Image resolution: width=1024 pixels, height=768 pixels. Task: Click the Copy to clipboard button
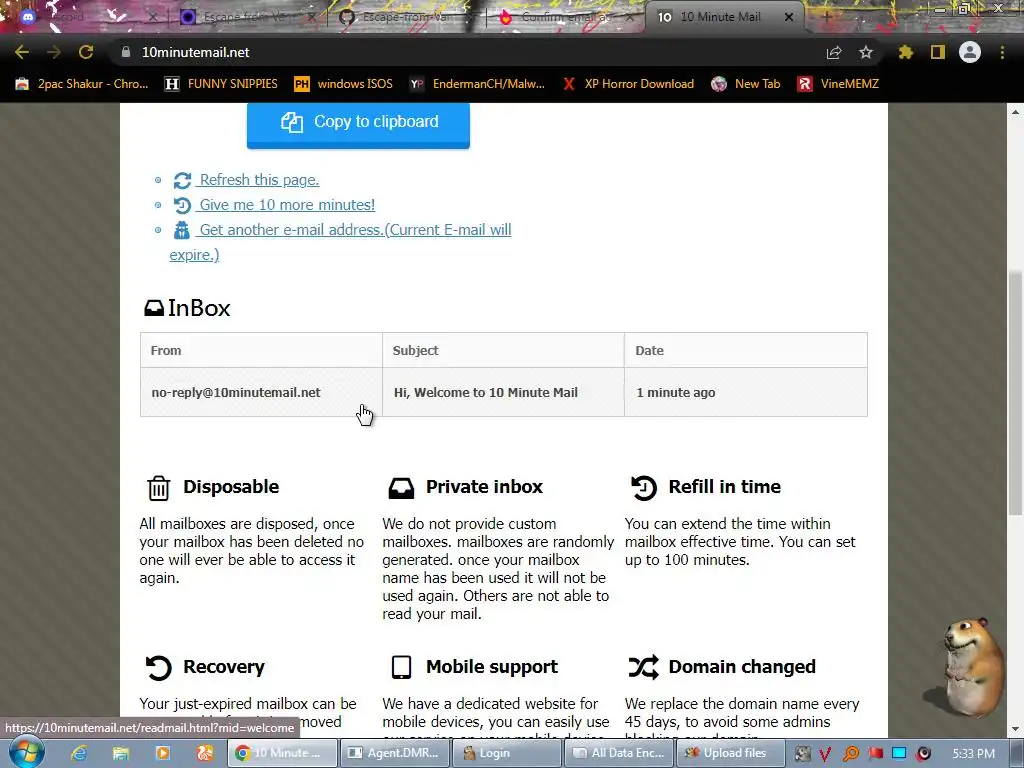click(358, 123)
